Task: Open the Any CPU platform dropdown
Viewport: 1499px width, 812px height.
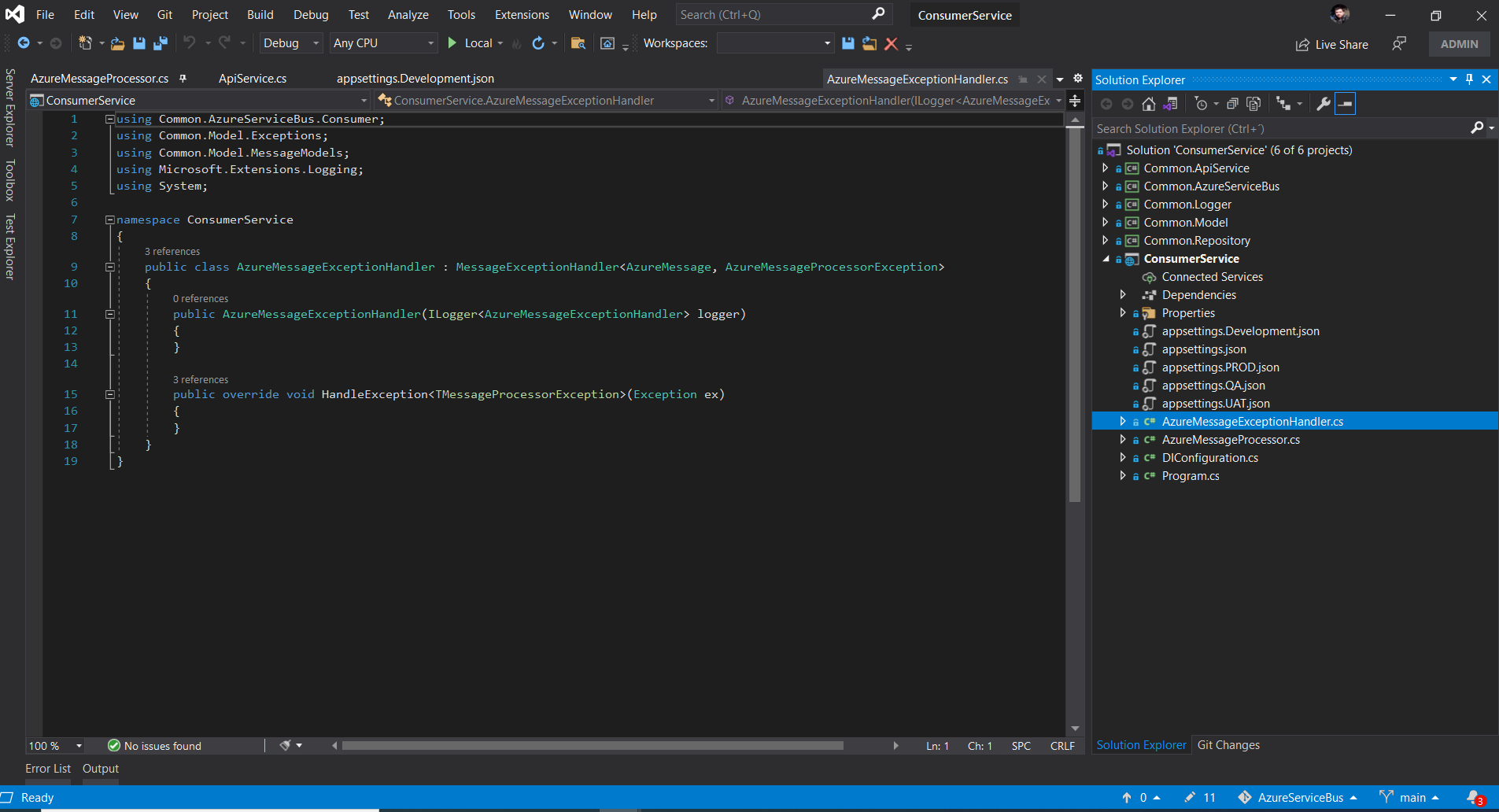Action: pyautogui.click(x=383, y=43)
